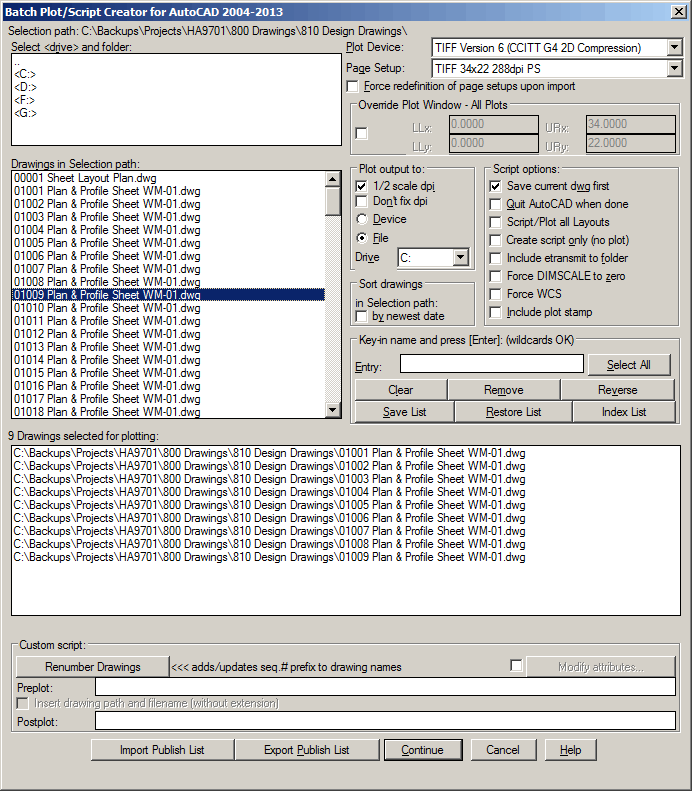Click the Continue button

[x=423, y=750]
